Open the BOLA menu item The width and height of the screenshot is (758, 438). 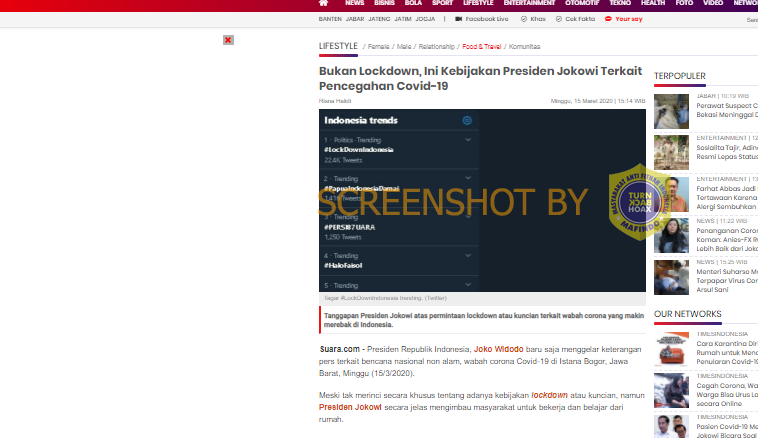413,3
